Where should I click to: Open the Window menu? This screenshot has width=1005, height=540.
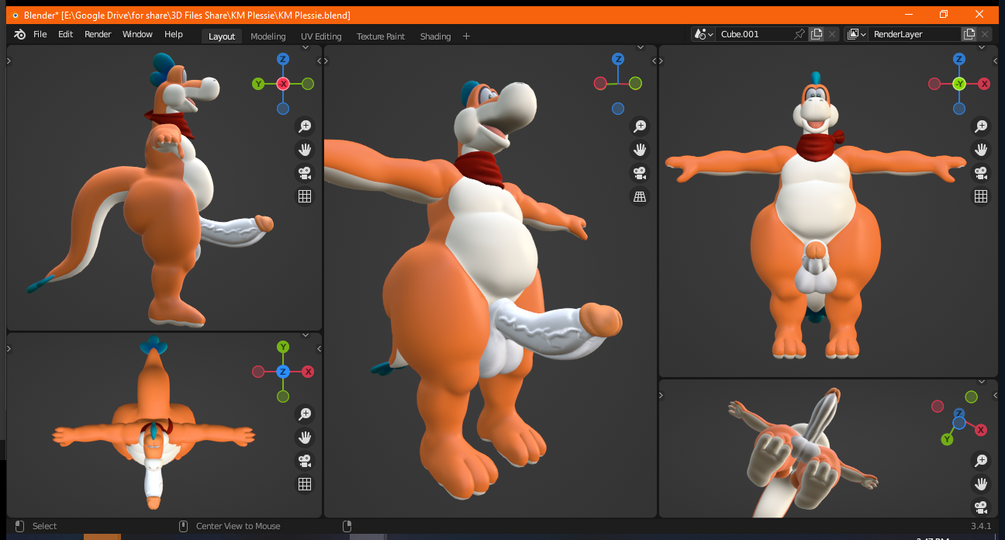tap(137, 35)
